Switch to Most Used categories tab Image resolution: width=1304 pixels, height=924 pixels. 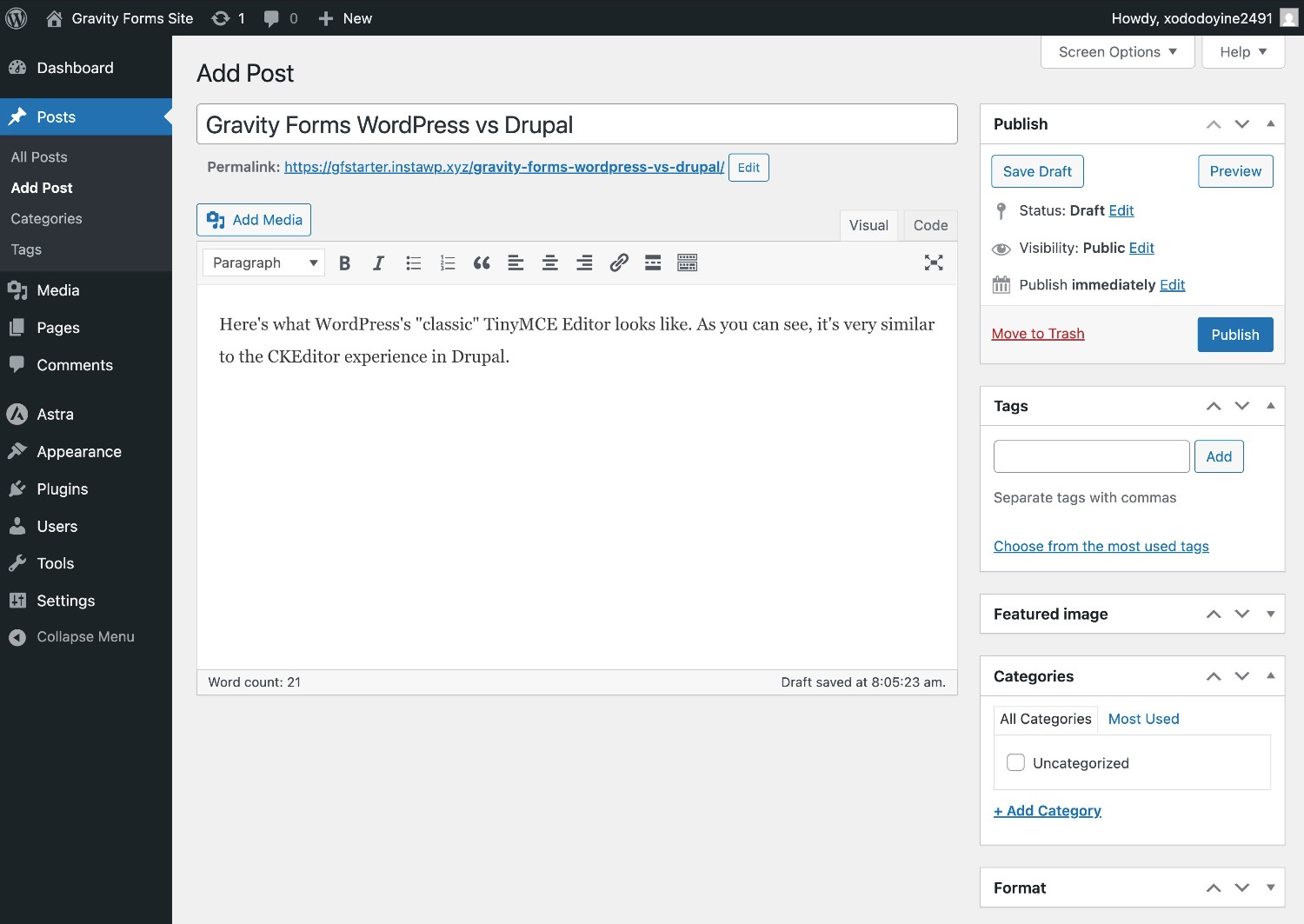1143,719
